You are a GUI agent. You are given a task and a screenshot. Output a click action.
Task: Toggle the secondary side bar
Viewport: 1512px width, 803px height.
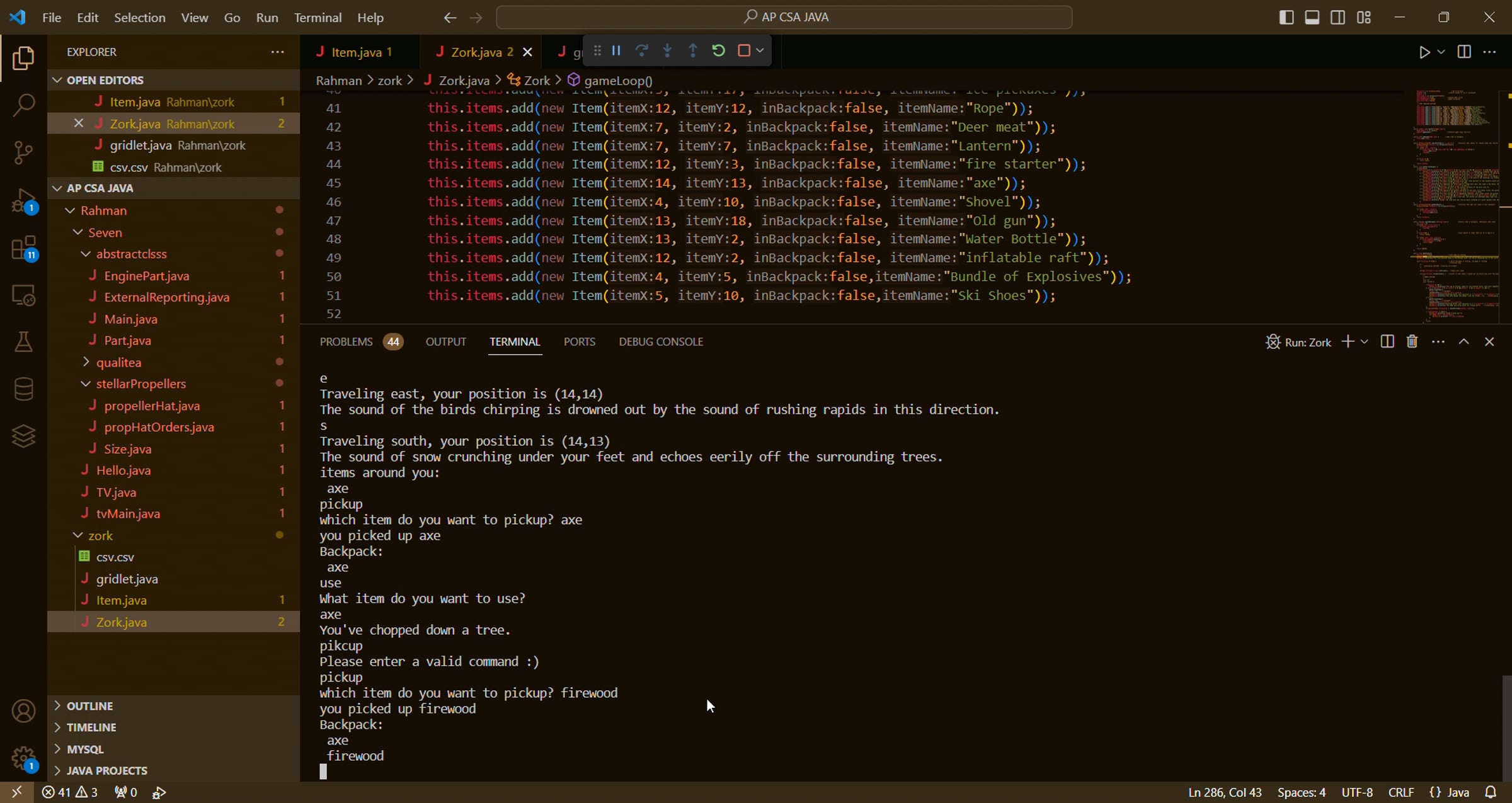[x=1338, y=18]
